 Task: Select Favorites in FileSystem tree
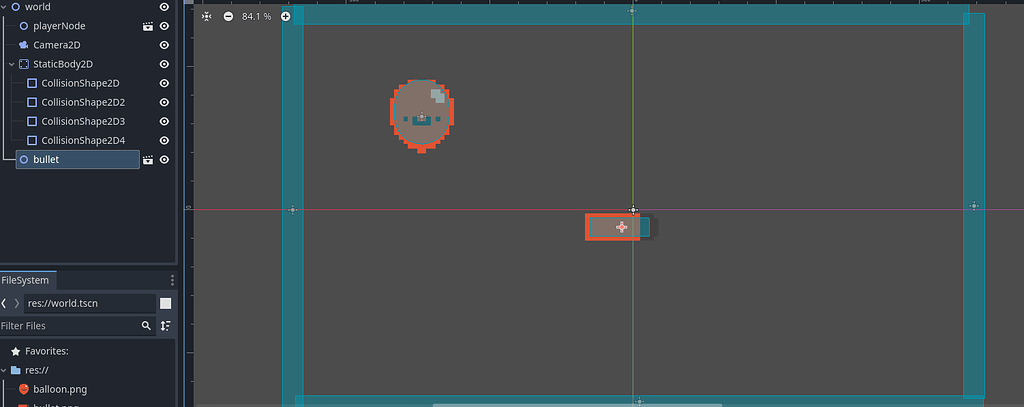coord(47,351)
